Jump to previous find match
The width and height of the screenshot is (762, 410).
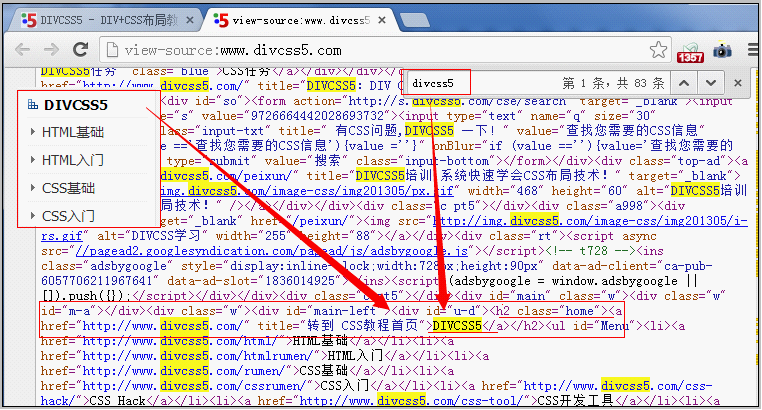683,83
